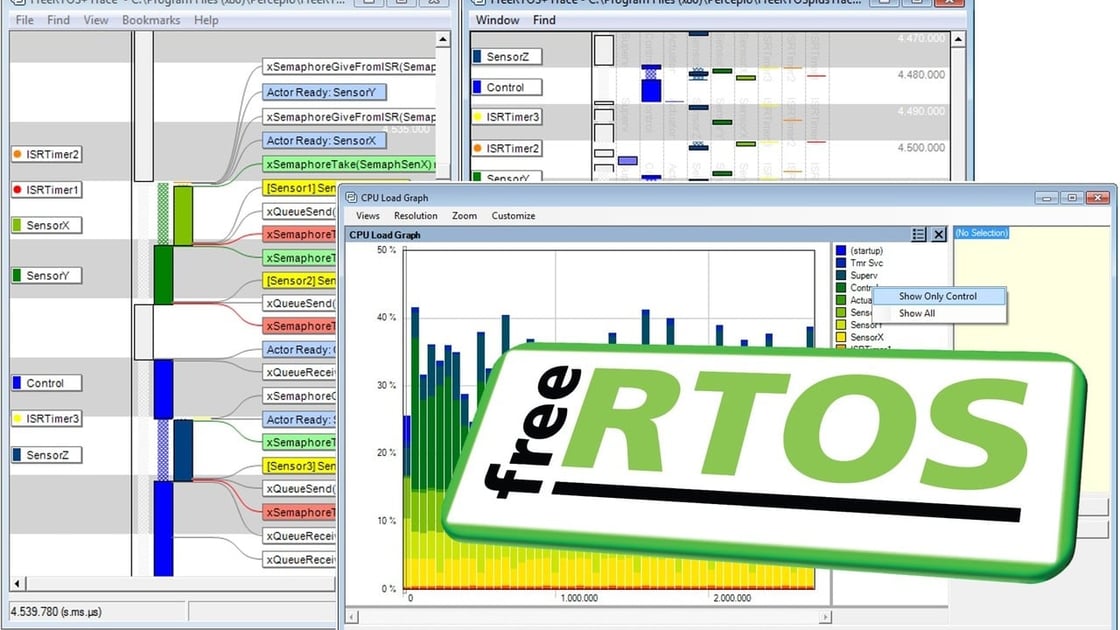Open the Views menu in CPU Load Graph
This screenshot has height=630, width=1120.
(368, 215)
